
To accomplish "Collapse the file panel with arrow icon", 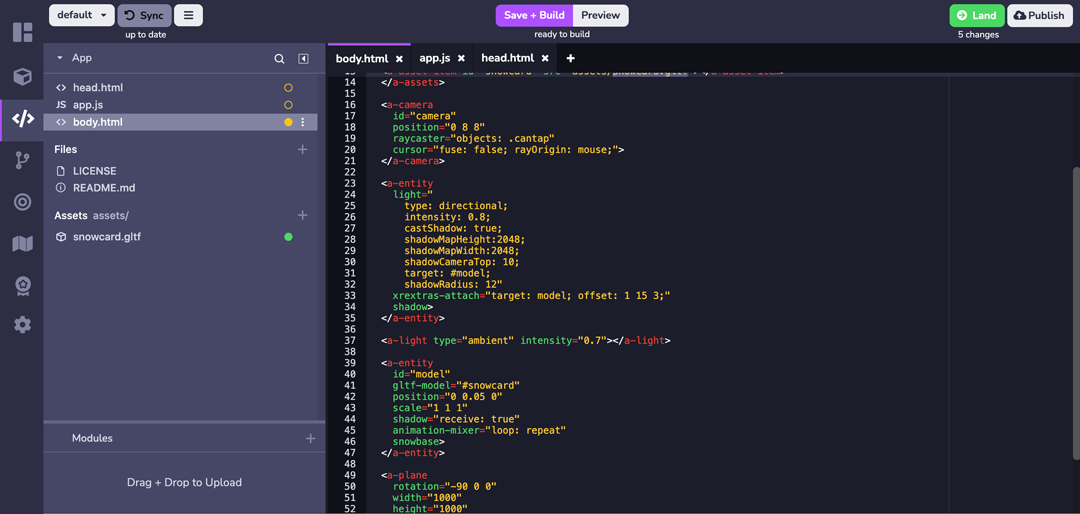I will point(303,59).
